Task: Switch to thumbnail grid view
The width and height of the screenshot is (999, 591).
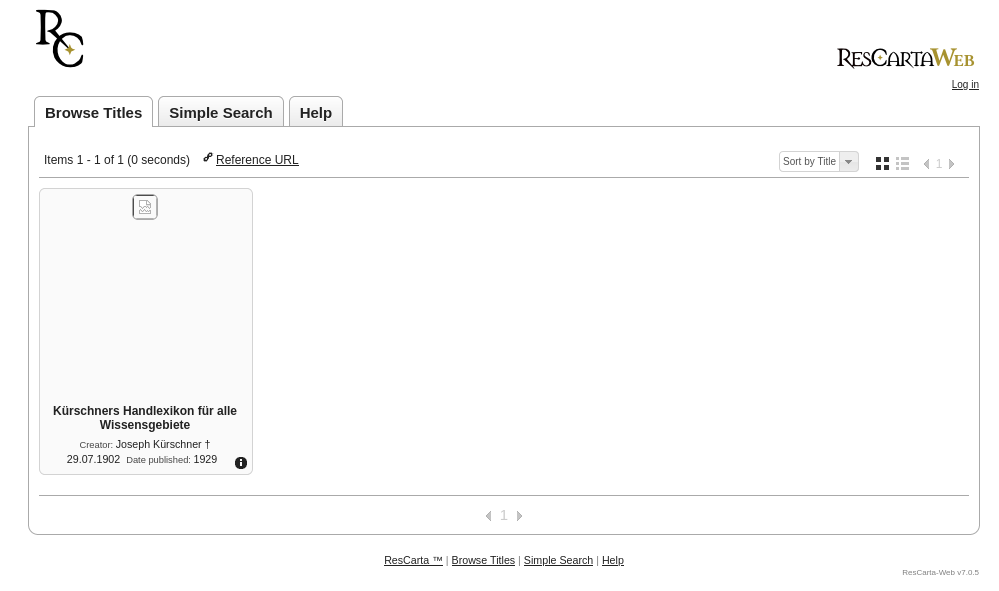Action: click(882, 163)
